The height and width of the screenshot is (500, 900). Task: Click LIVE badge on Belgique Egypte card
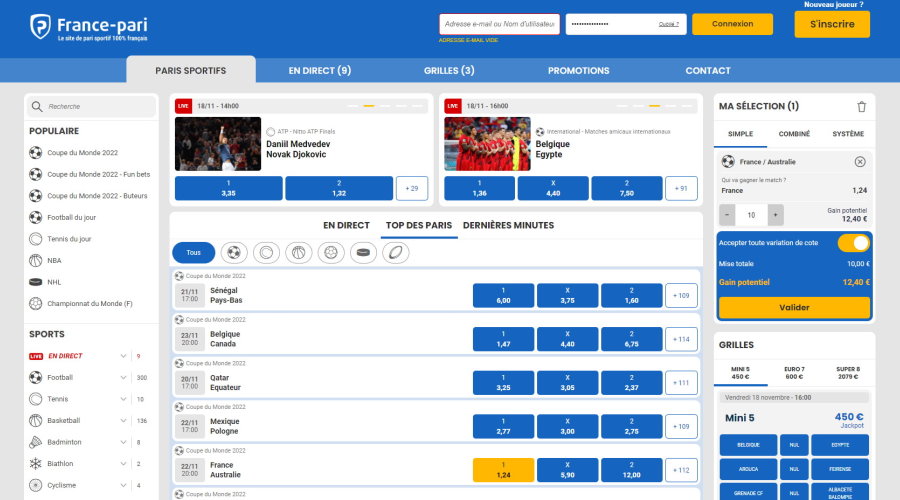[x=452, y=106]
